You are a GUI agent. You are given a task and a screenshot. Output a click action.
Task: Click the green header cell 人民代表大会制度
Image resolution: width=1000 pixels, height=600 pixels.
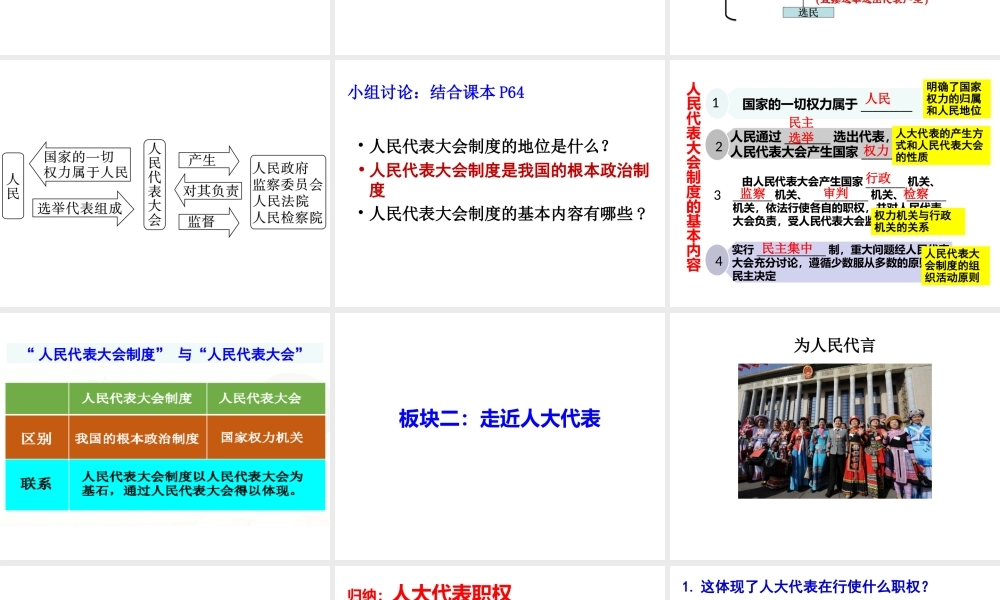pos(137,399)
